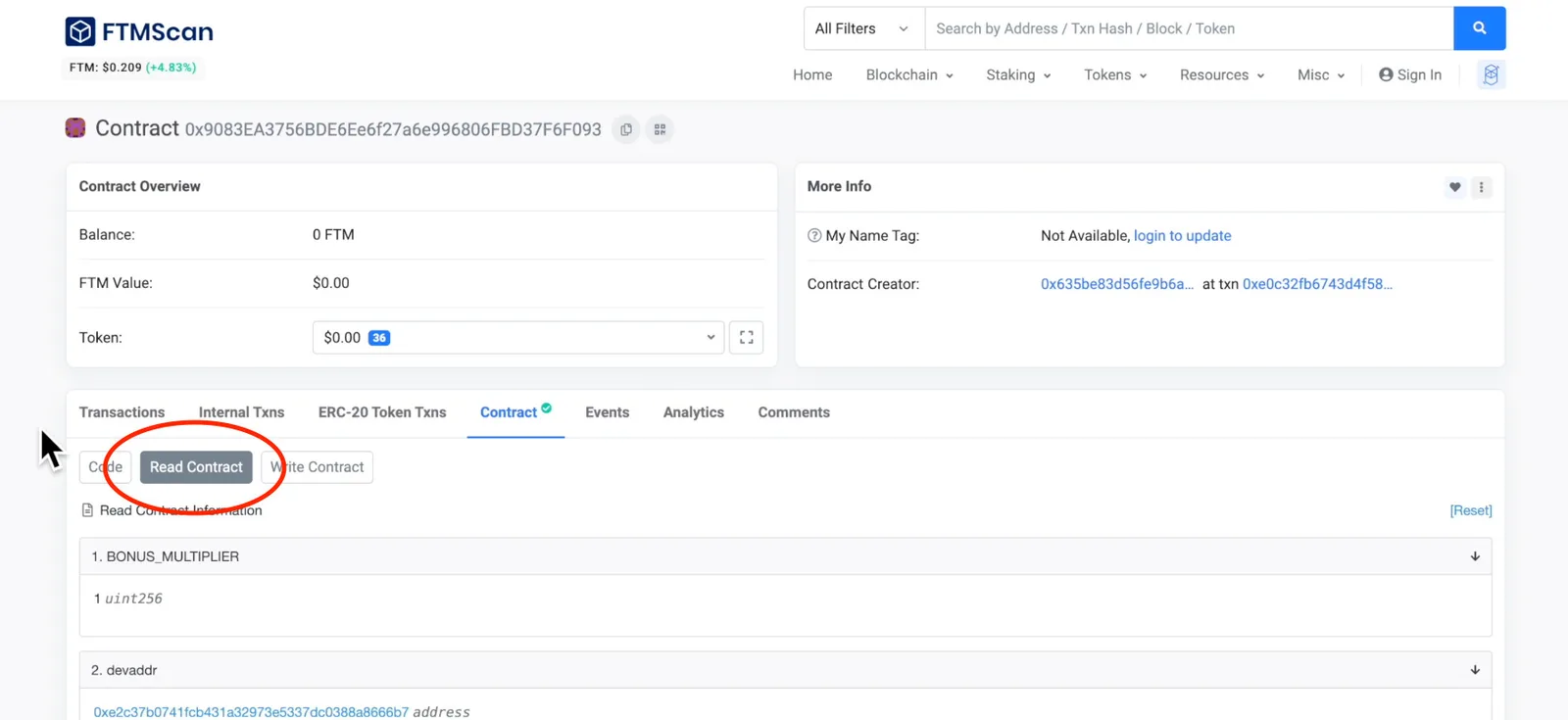Open the devaddr address link
The height and width of the screenshot is (720, 1568).
251,712
